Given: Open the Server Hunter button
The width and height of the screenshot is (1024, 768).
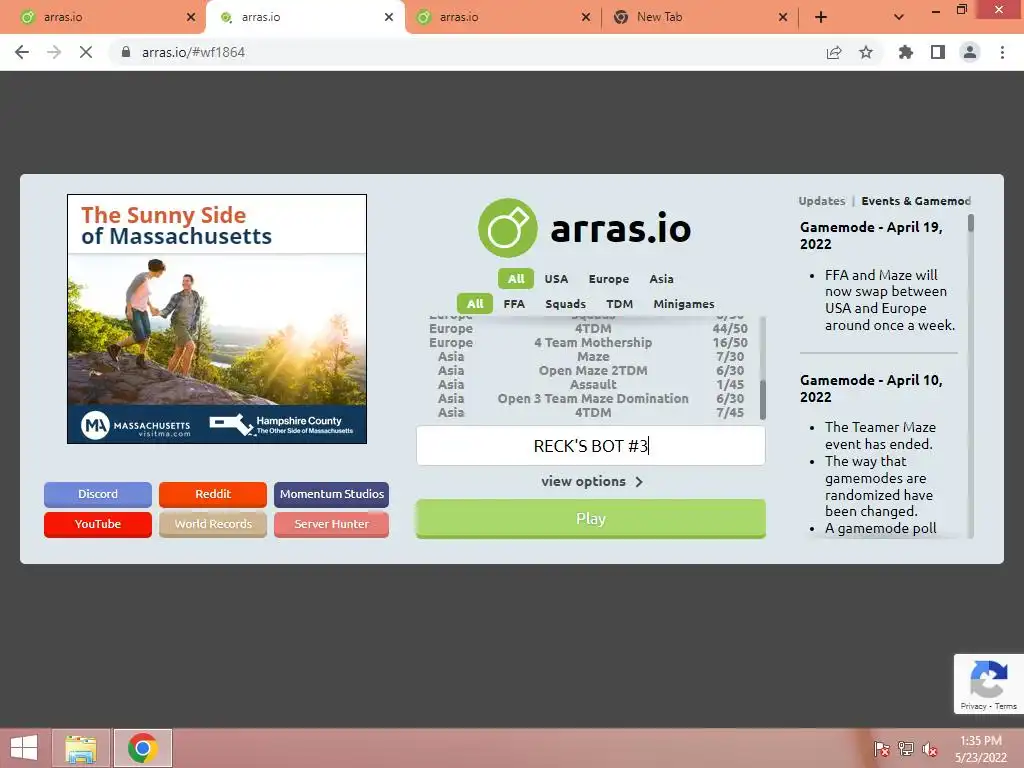Looking at the screenshot, I should (332, 524).
